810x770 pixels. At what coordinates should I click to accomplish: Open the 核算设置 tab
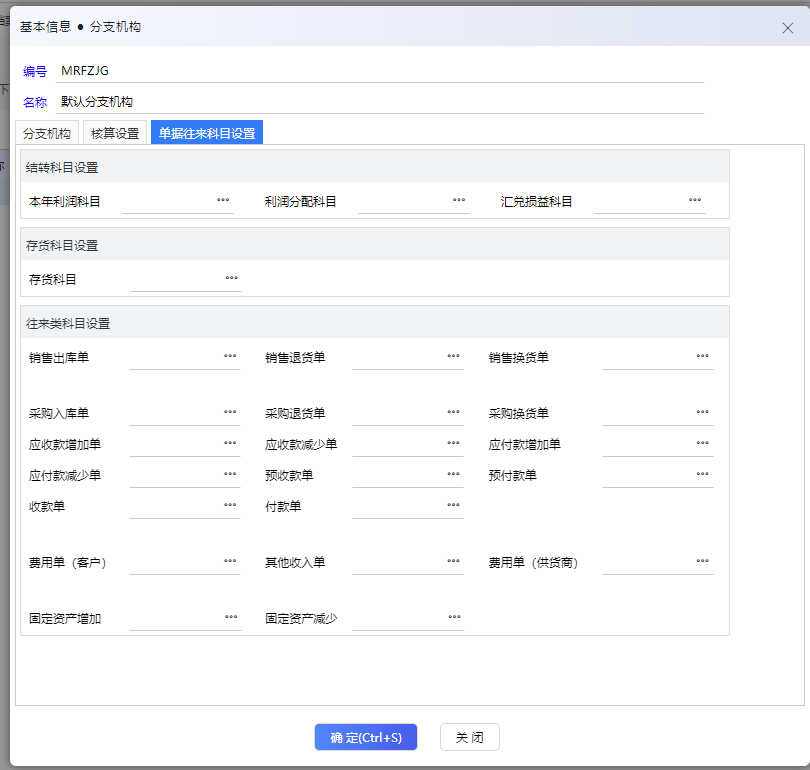pyautogui.click(x=115, y=133)
